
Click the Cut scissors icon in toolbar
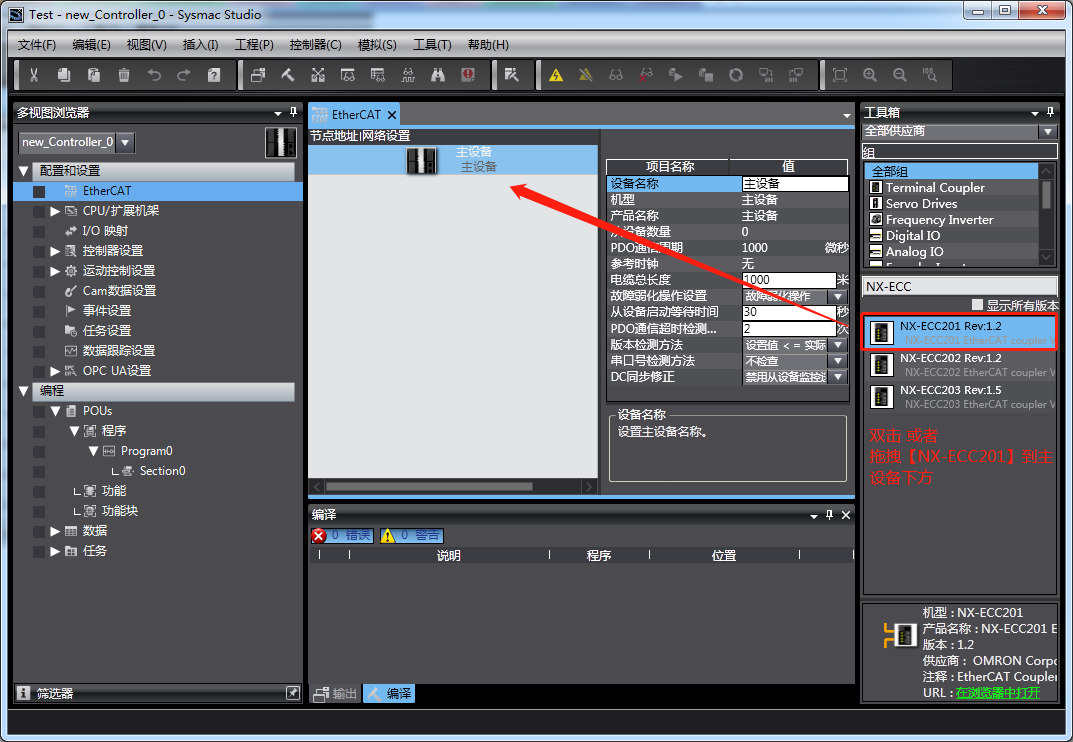point(34,75)
